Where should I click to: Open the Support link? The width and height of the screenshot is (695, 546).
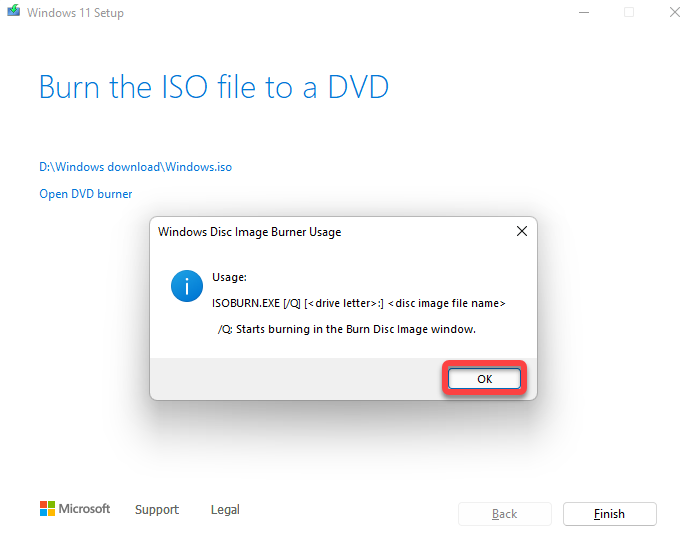(157, 510)
